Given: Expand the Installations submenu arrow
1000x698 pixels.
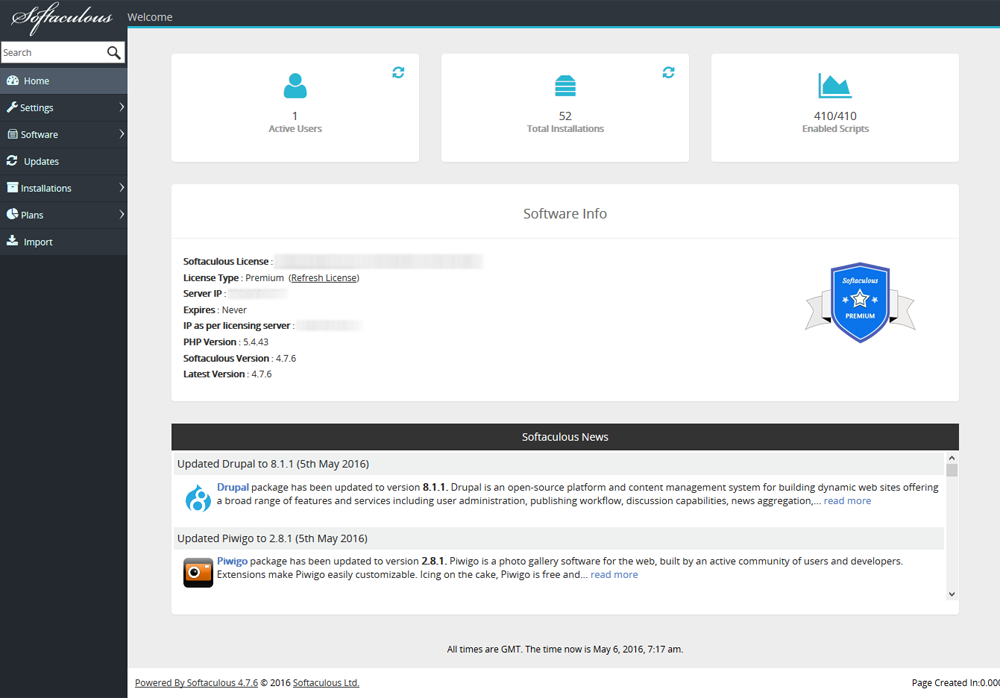Looking at the screenshot, I should point(121,188).
